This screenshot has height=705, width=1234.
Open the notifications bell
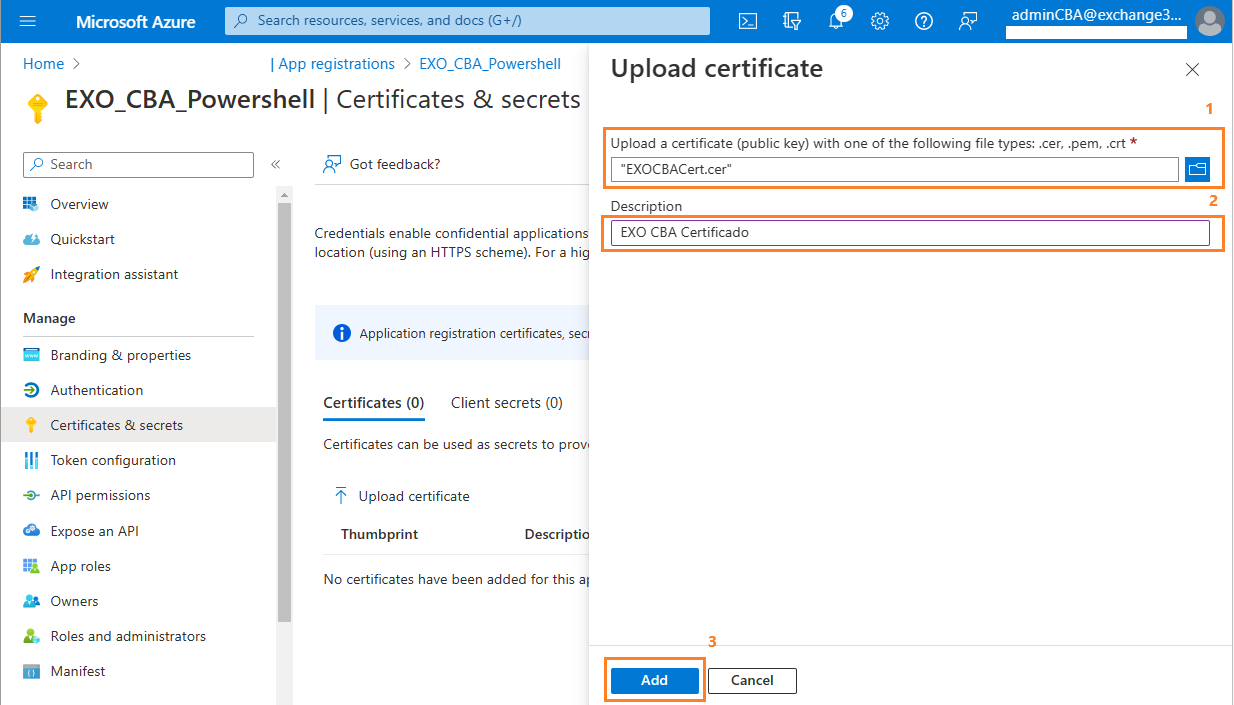[x=837, y=21]
